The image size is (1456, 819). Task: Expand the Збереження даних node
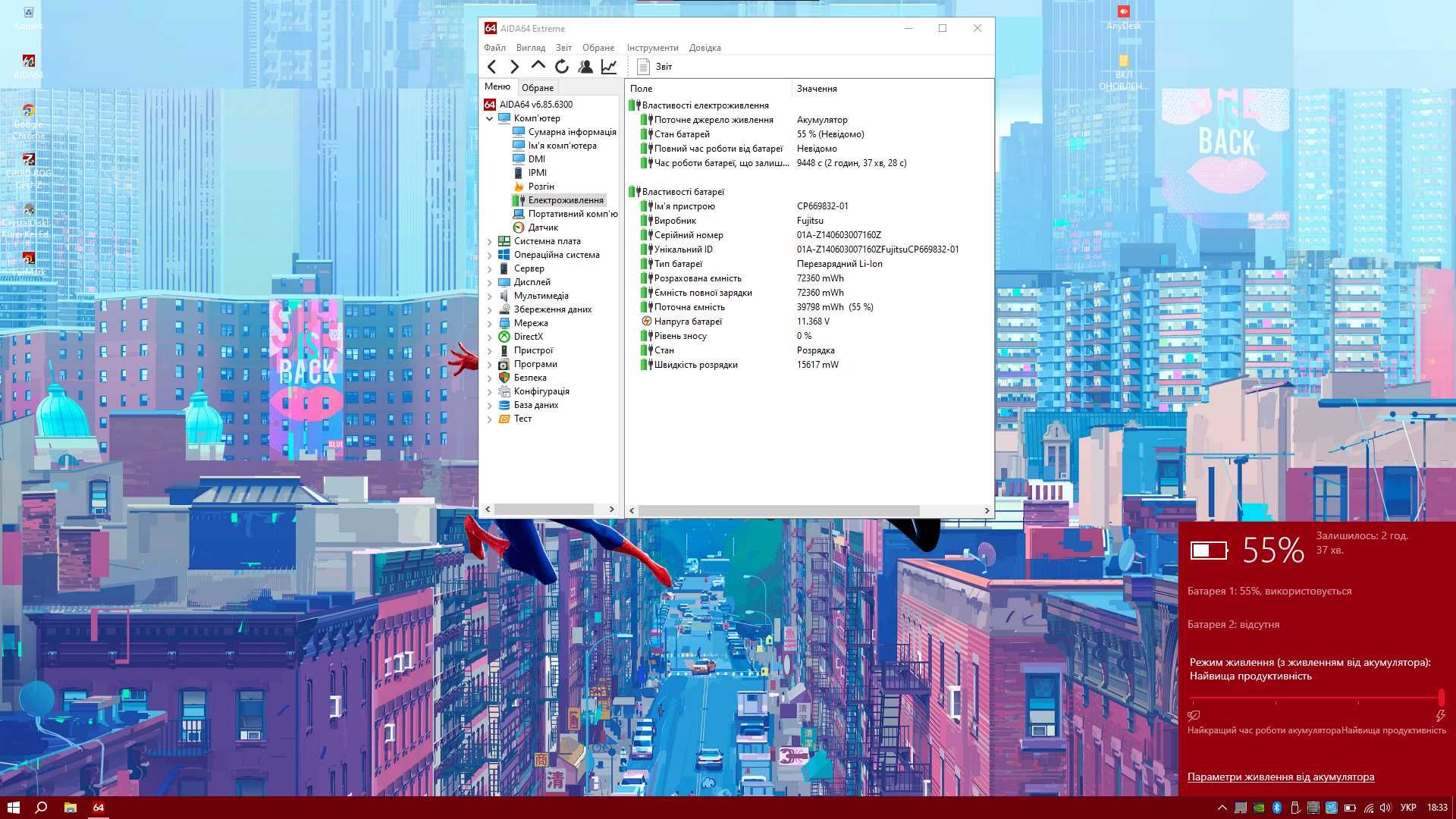pyautogui.click(x=489, y=309)
